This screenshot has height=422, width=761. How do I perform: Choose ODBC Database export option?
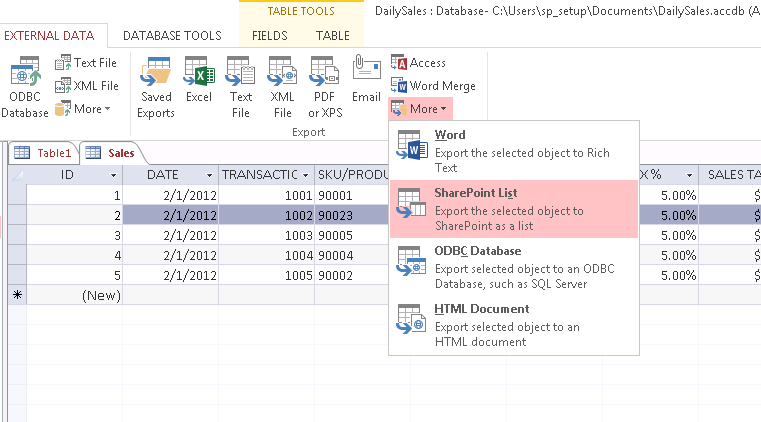(x=513, y=267)
